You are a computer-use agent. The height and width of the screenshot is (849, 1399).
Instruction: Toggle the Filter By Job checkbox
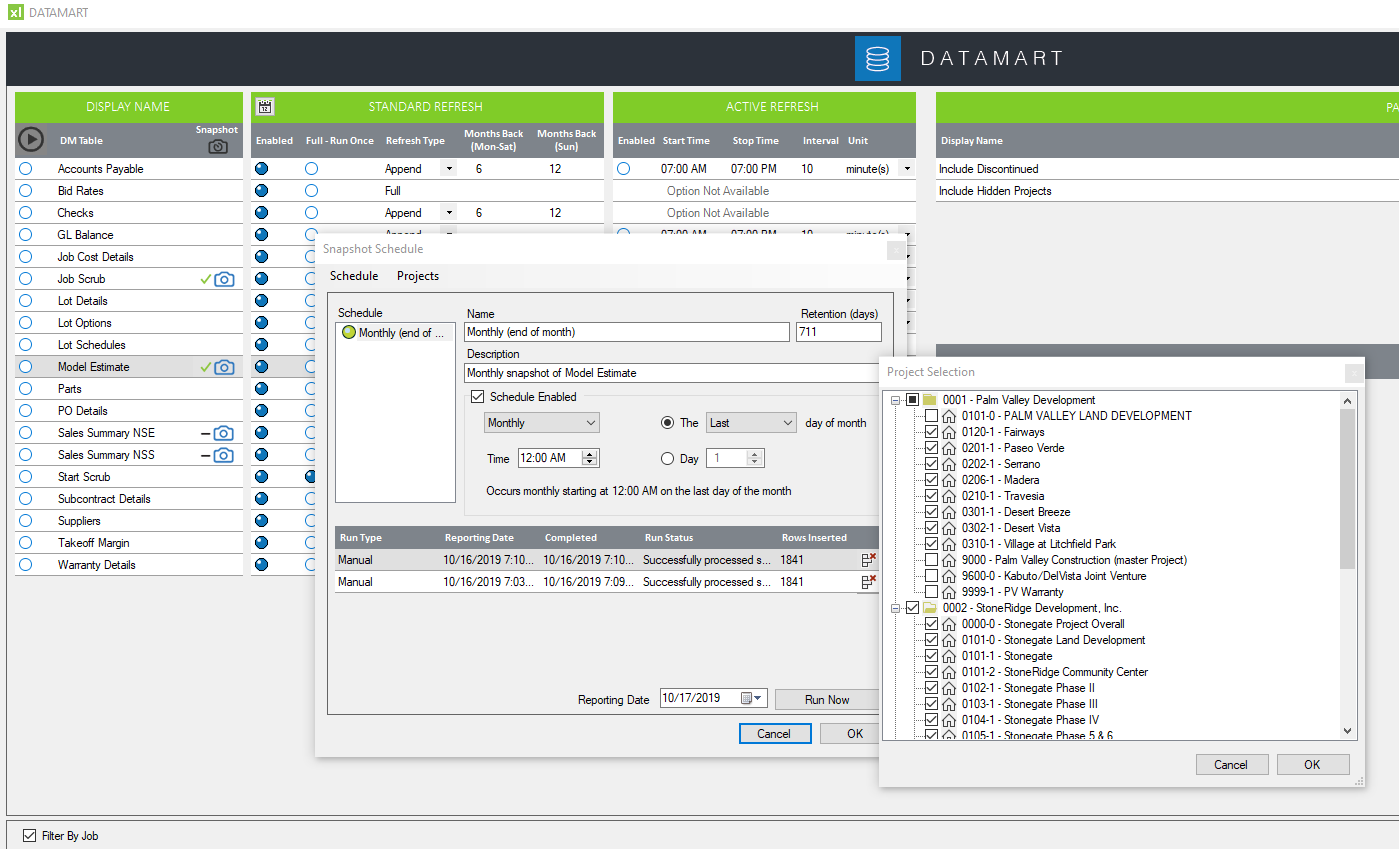(29, 836)
